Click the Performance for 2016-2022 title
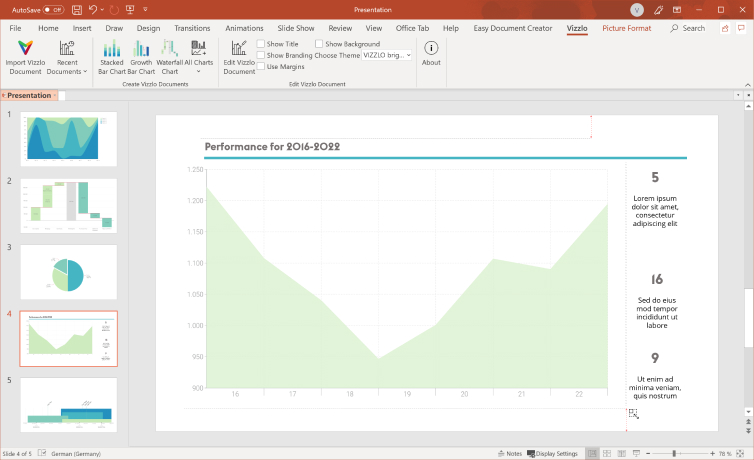Screen dimensions: 754x460 coord(272,147)
